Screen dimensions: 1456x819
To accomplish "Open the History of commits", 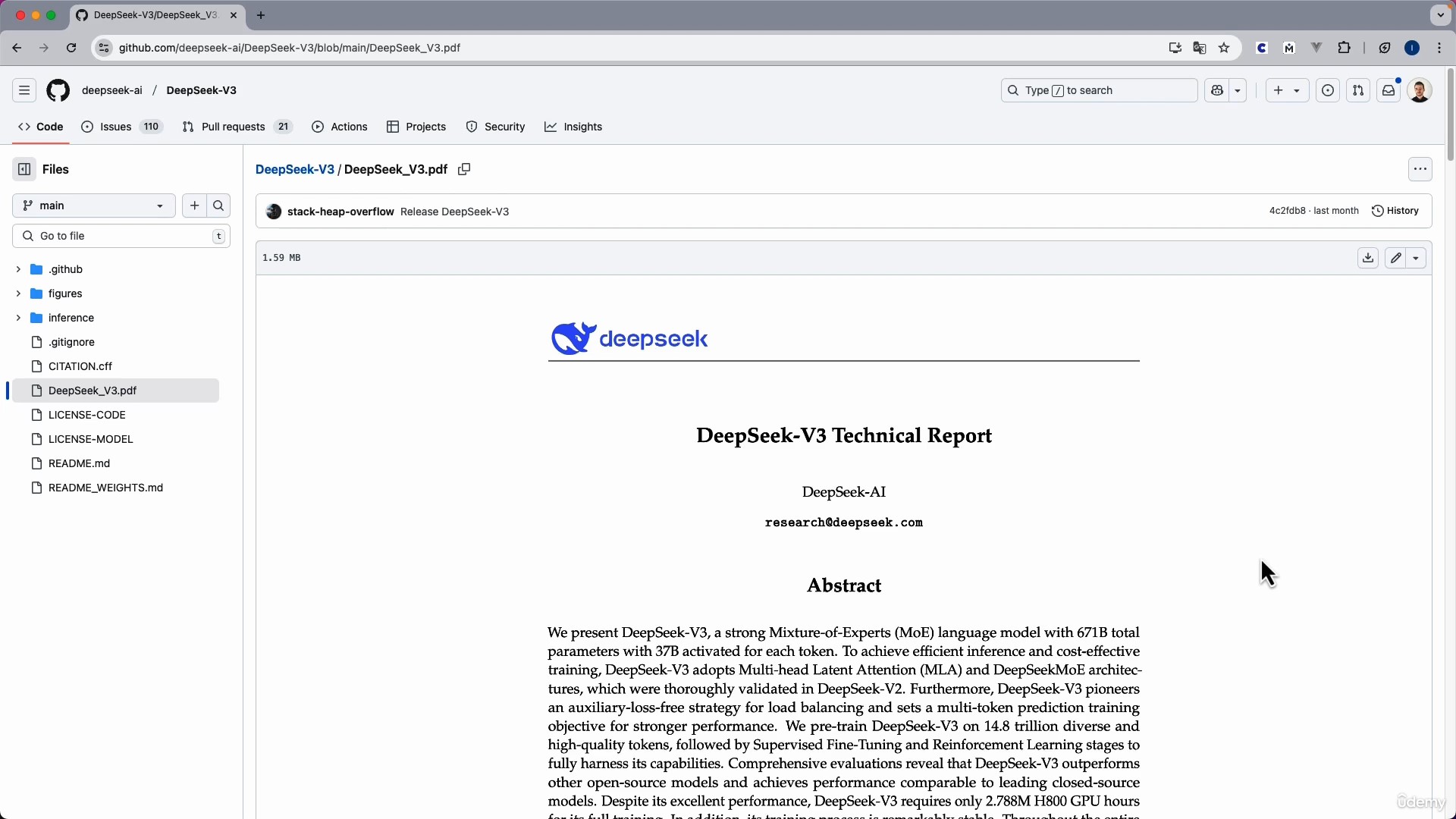I will (1395, 211).
